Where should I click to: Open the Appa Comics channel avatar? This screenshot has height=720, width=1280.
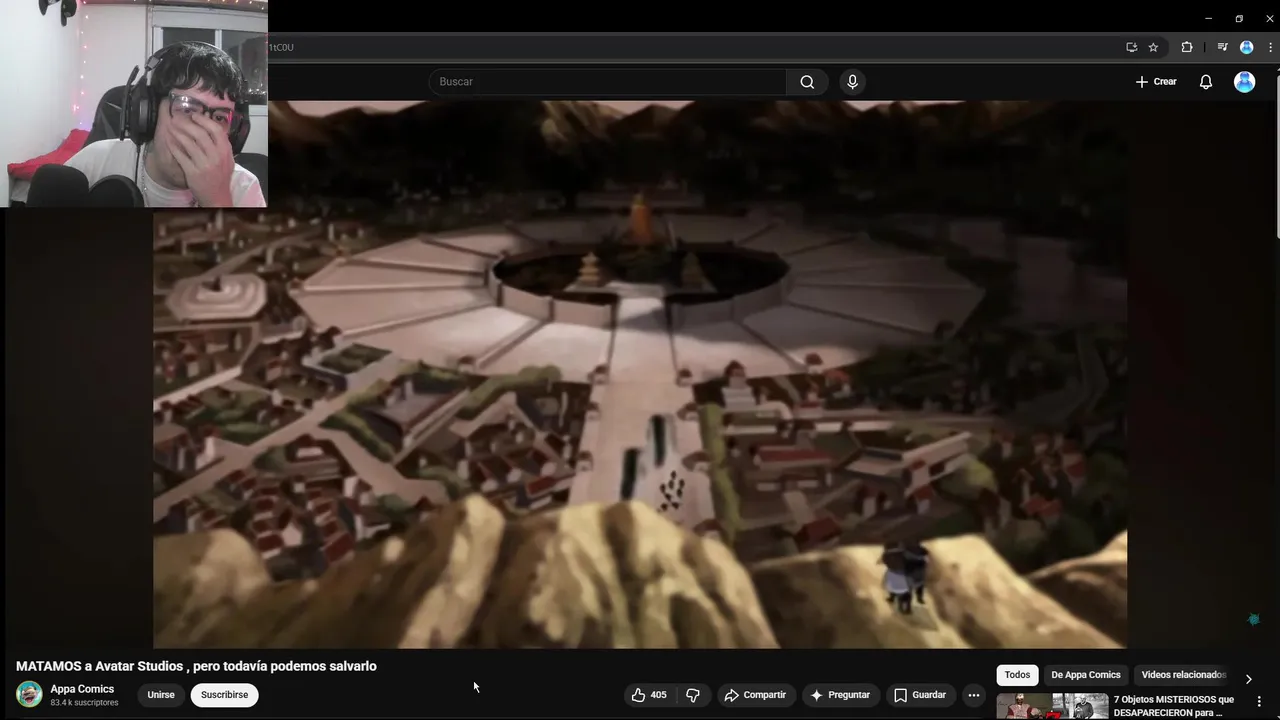(x=29, y=694)
